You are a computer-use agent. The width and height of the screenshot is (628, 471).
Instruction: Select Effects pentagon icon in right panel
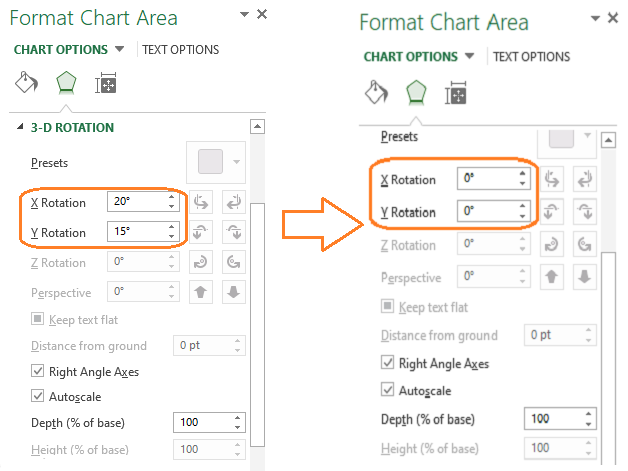click(415, 93)
